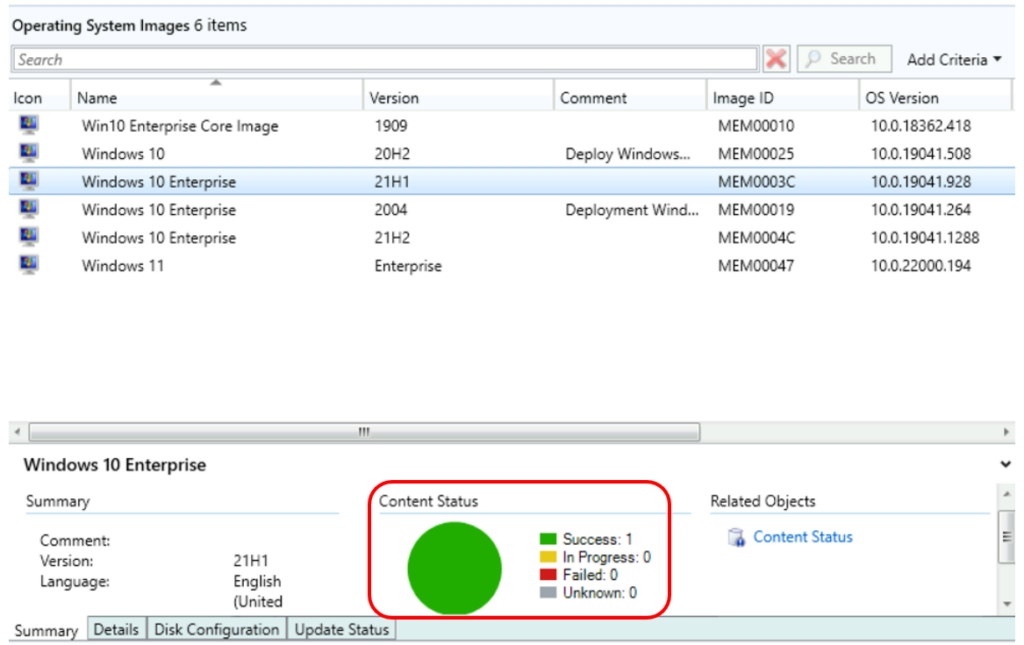The height and width of the screenshot is (645, 1024).
Task: Select Windows 10 Enterprise version 21H1
Action: point(512,181)
